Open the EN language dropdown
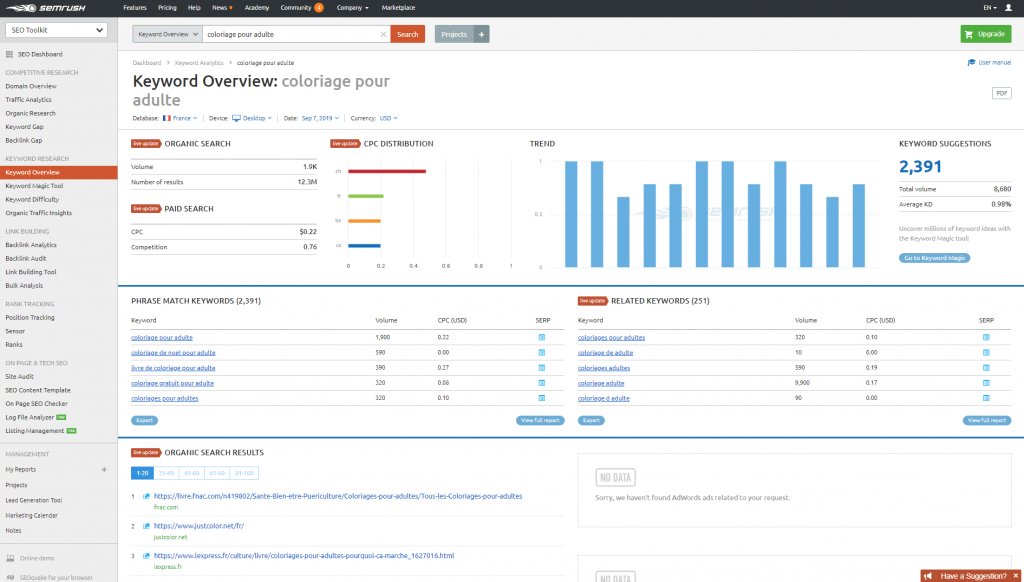Image resolution: width=1024 pixels, height=582 pixels. click(990, 8)
